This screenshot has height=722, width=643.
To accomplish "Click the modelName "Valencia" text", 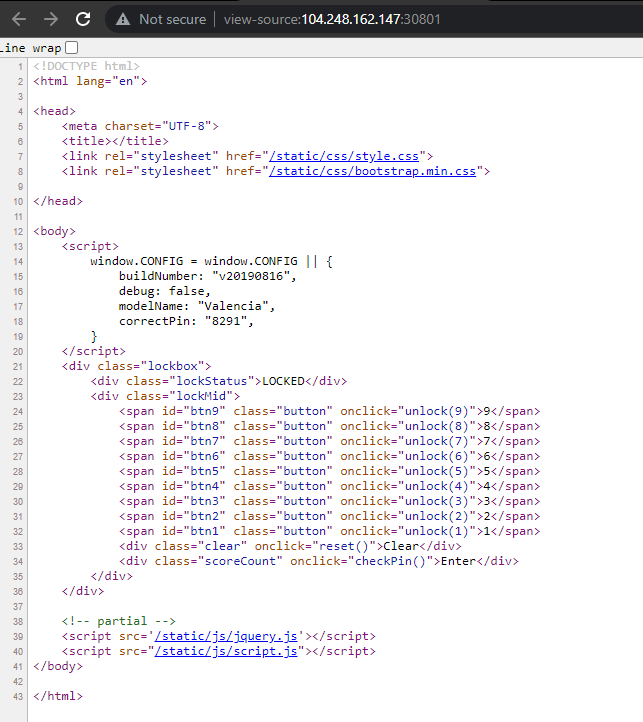I will coord(235,306).
